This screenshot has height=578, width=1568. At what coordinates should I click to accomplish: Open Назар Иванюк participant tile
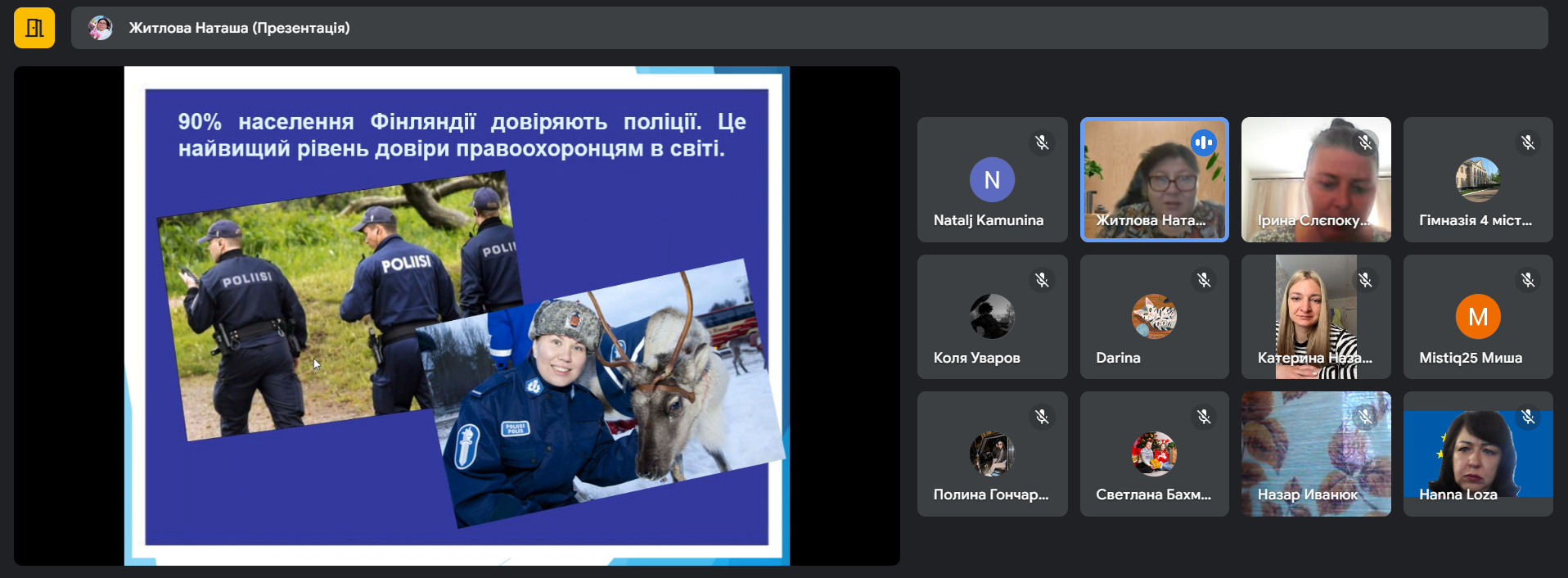click(x=1315, y=454)
